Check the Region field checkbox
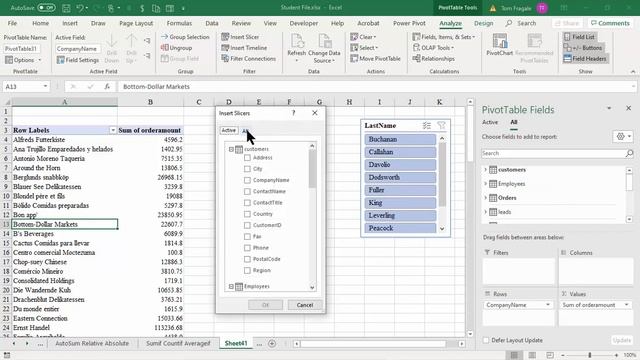 pos(247,270)
